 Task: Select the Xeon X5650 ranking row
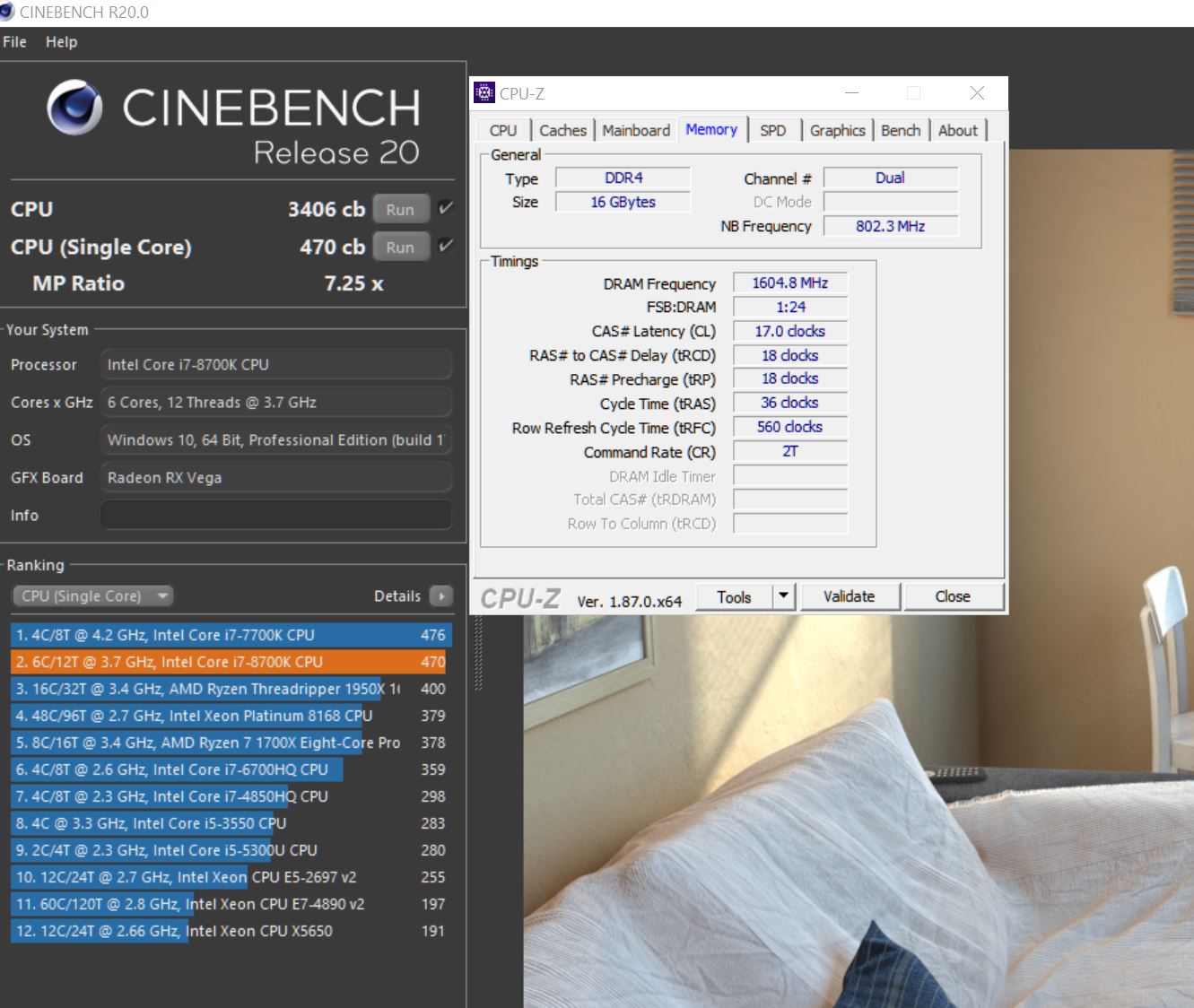[x=231, y=931]
